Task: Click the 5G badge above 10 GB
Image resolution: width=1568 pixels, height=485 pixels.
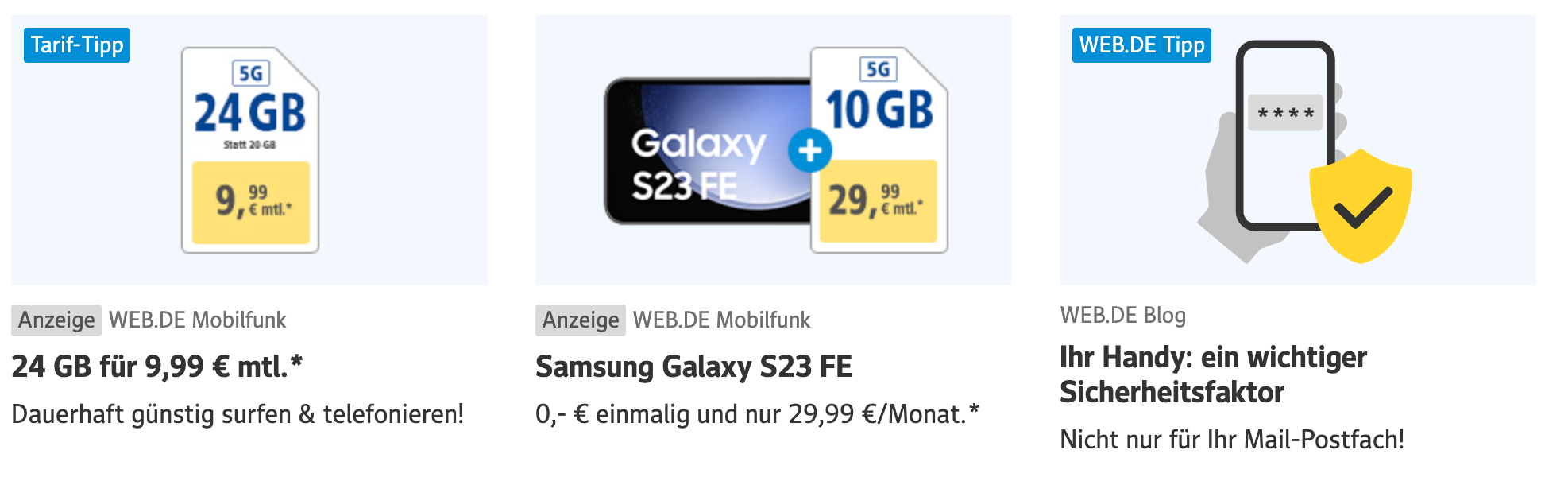Action: pyautogui.click(x=878, y=69)
